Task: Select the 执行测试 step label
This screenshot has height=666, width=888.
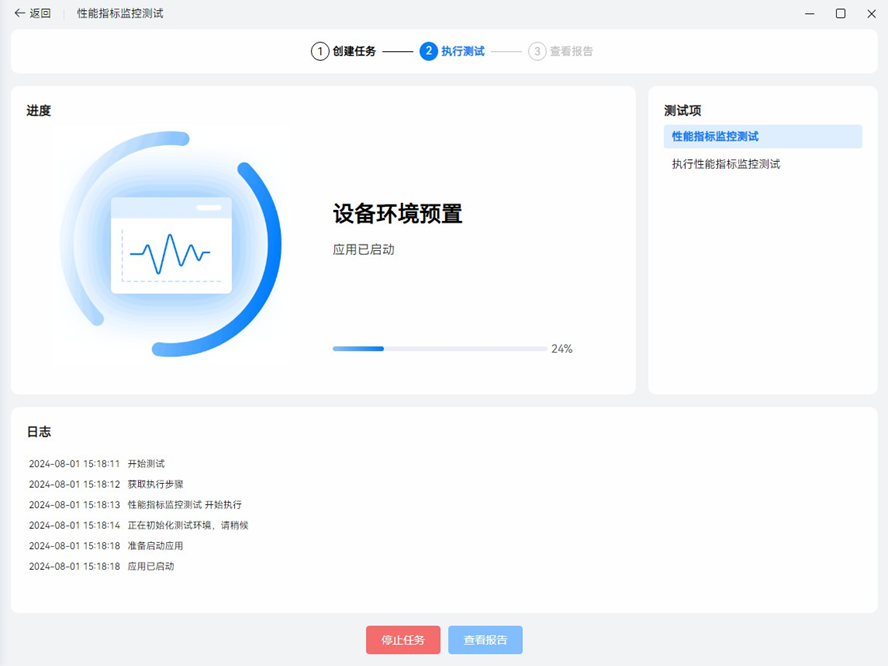Action: point(463,51)
